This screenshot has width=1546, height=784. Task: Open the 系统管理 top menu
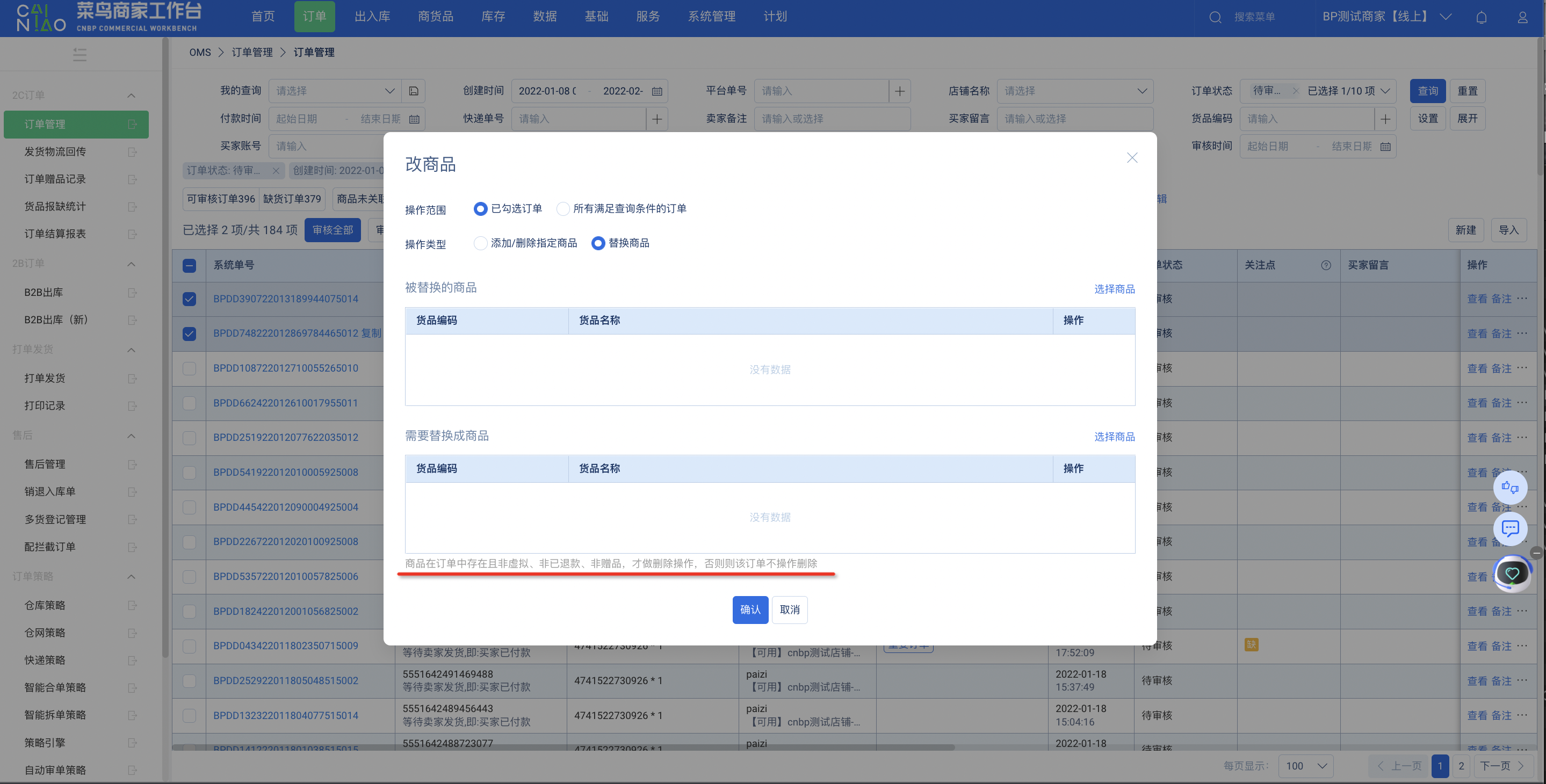tap(711, 17)
